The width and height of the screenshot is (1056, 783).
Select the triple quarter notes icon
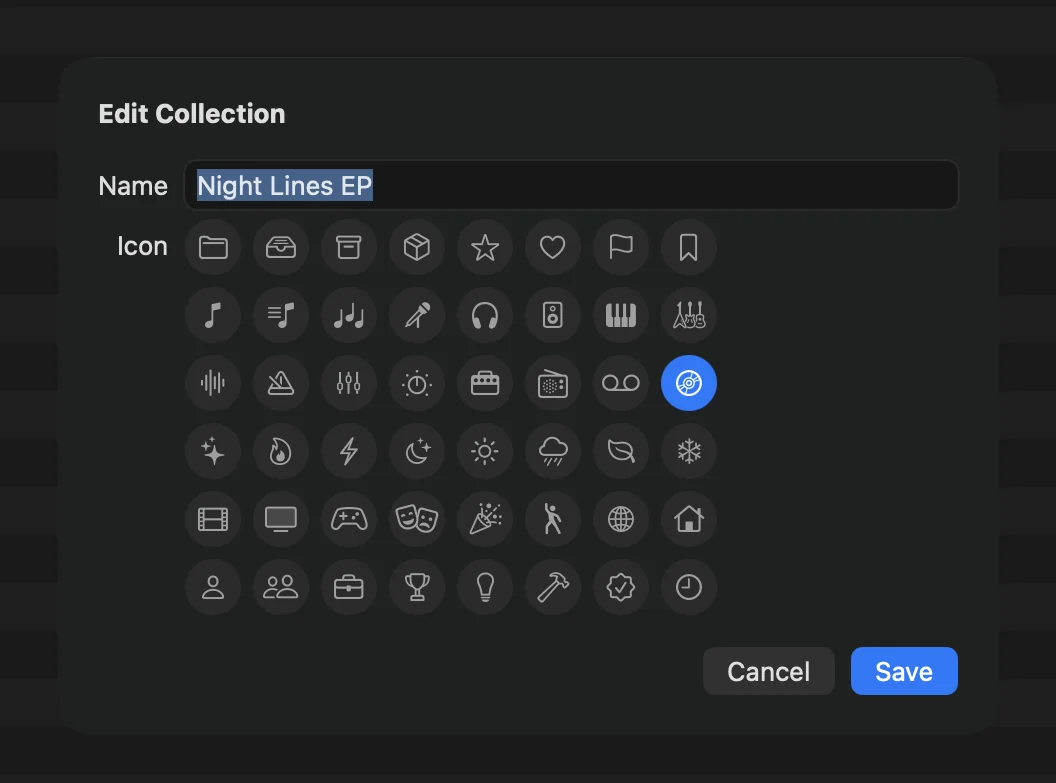pos(349,315)
